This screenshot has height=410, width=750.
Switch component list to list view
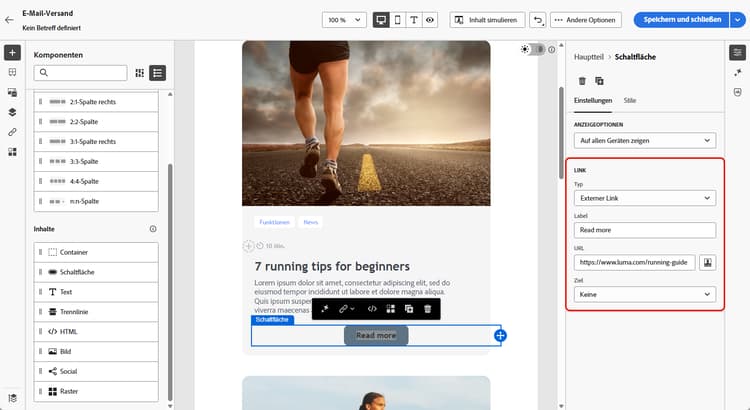pyautogui.click(x=158, y=73)
